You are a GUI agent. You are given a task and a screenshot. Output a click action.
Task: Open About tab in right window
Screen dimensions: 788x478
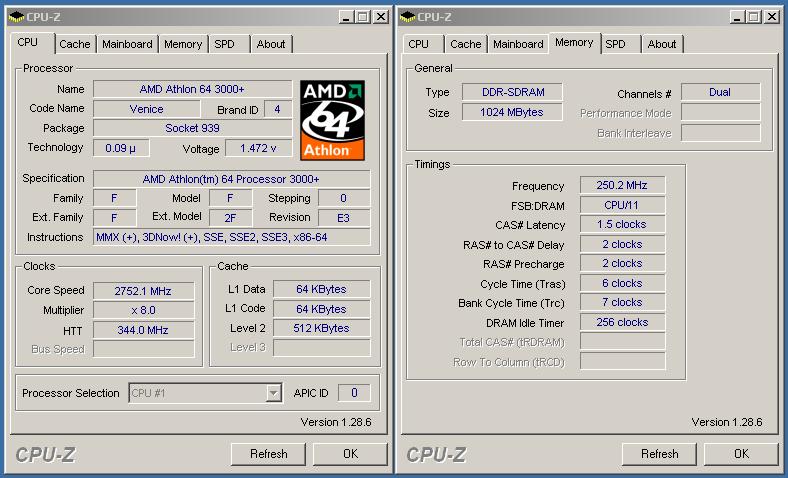coord(662,44)
